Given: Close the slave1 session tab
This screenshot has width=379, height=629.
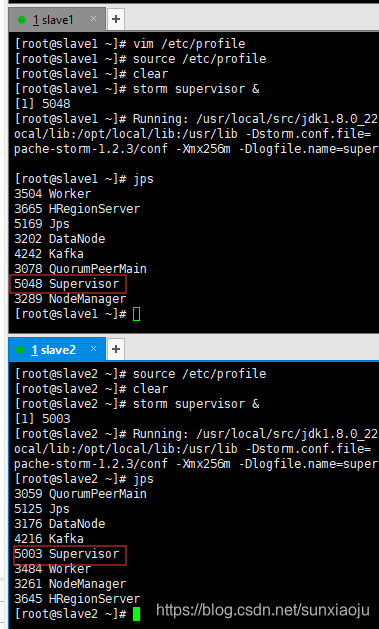Looking at the screenshot, I should pyautogui.click(x=93, y=18).
